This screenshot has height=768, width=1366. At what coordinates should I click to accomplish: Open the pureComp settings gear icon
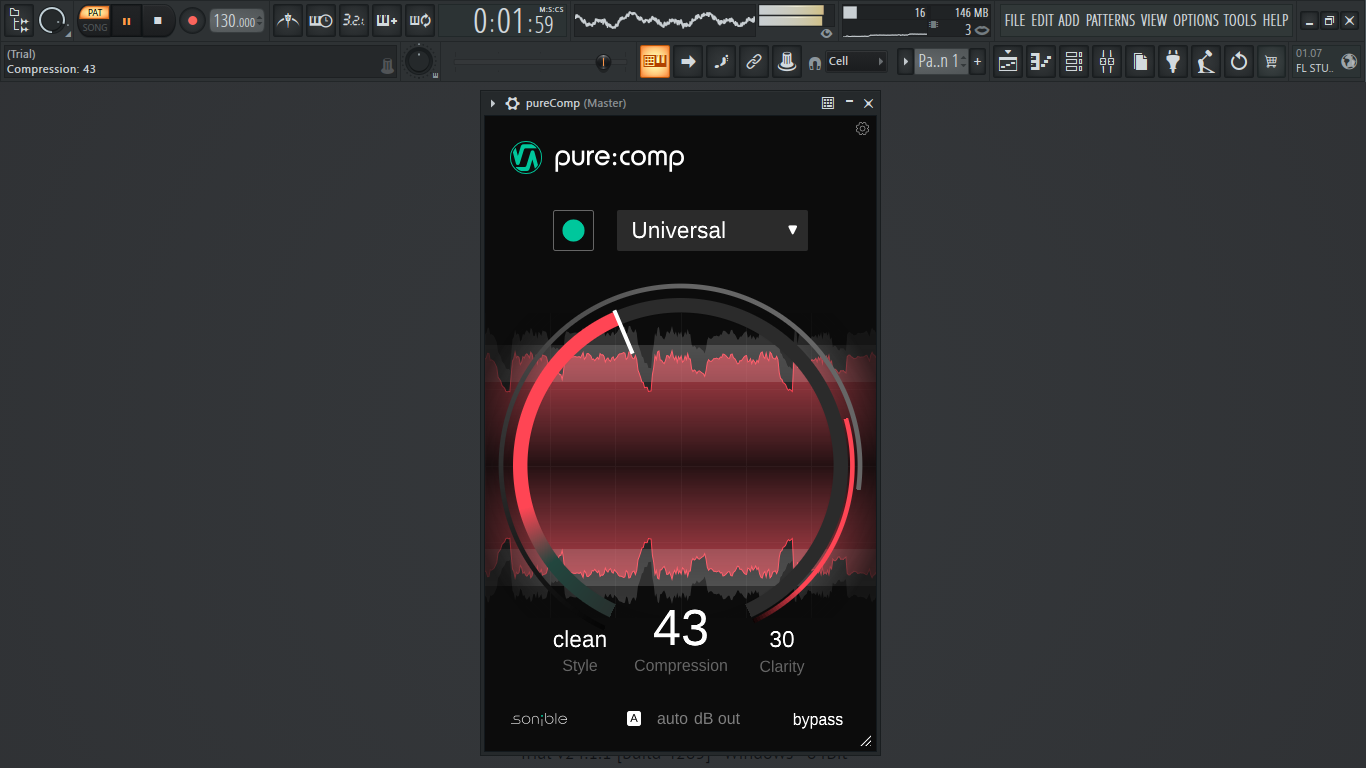[862, 129]
